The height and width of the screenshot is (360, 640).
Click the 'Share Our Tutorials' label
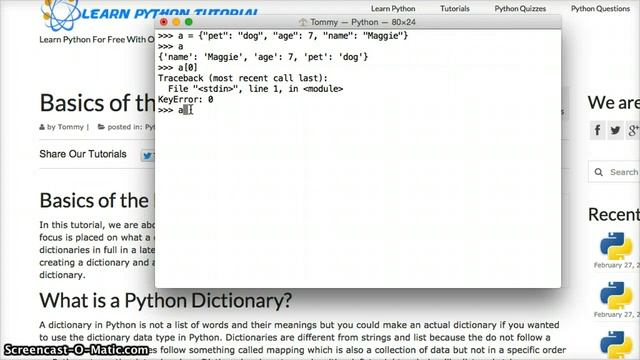coord(83,154)
